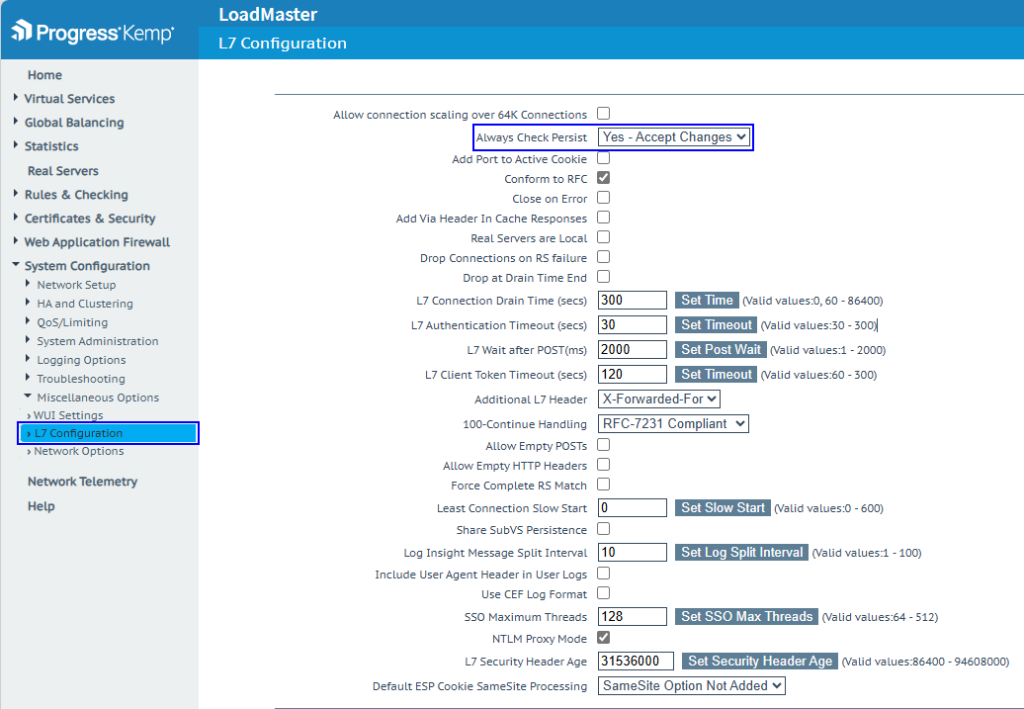Screen dimensions: 1024x709
Task: Expand Certificates & Security section
Action: [x=89, y=218]
